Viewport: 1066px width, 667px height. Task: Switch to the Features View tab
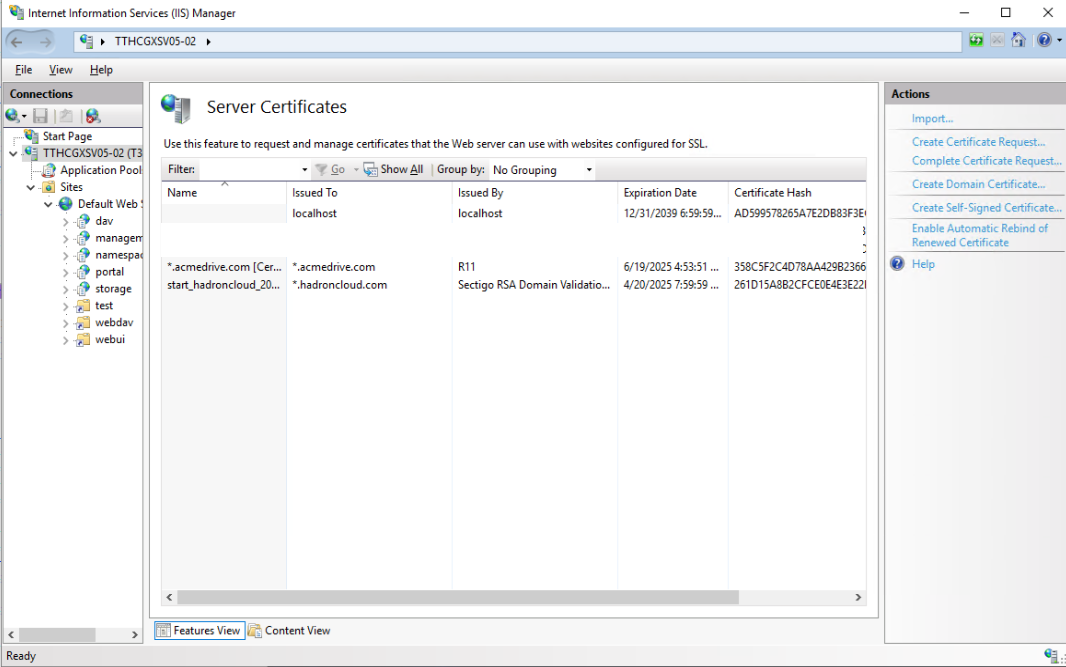pos(199,631)
